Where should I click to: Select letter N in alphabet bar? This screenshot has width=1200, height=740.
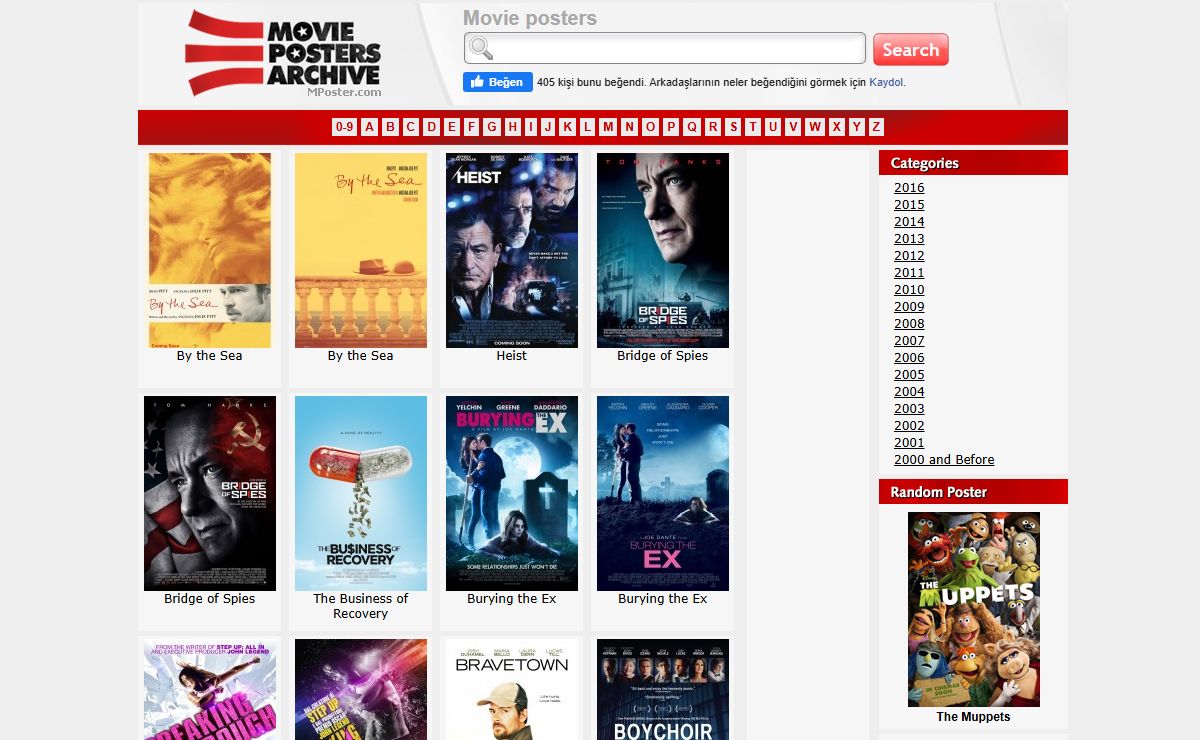629,127
